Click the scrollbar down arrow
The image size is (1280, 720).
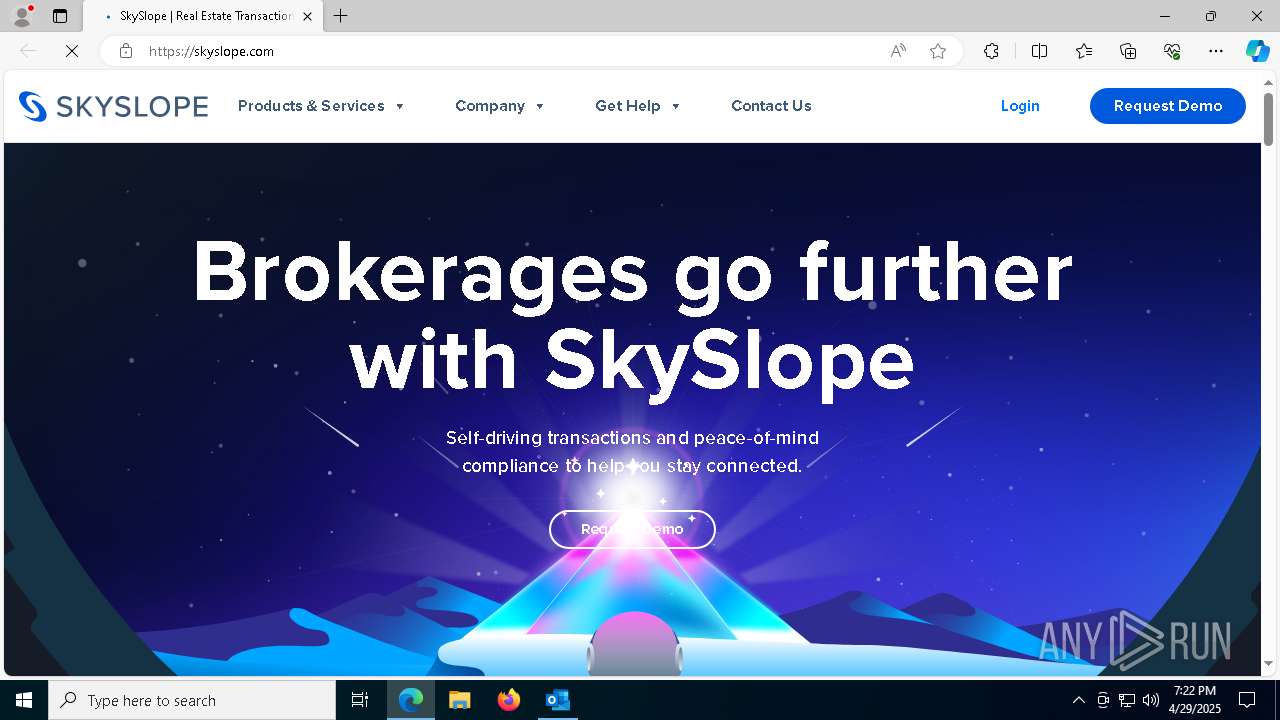click(x=1268, y=664)
